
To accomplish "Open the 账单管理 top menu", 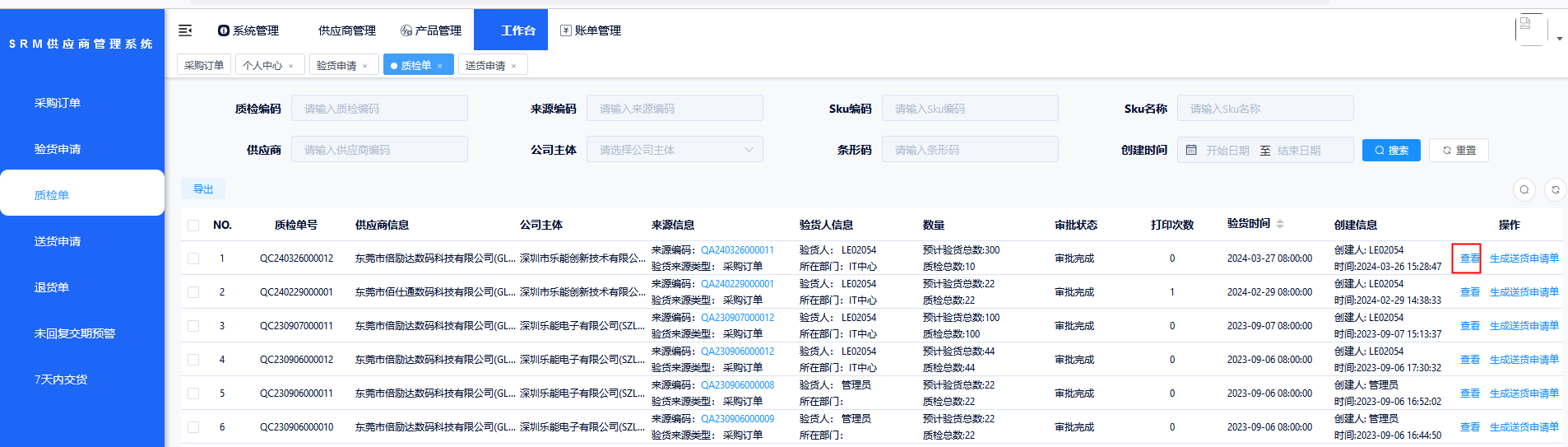I will coord(591,30).
